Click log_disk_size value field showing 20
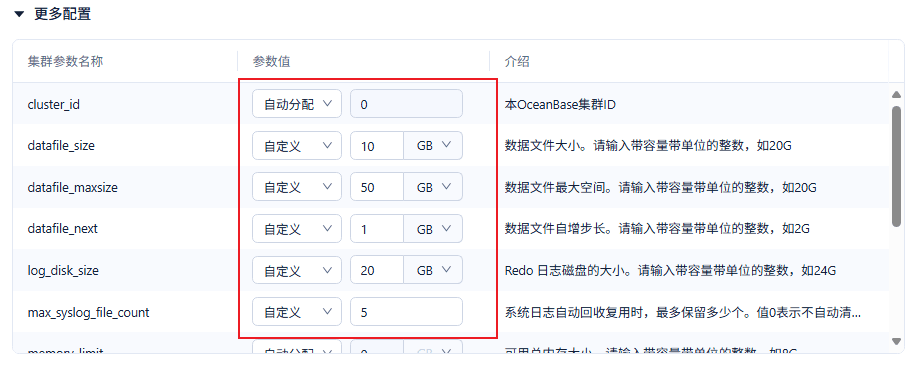This screenshot has height=372, width=917. click(377, 270)
